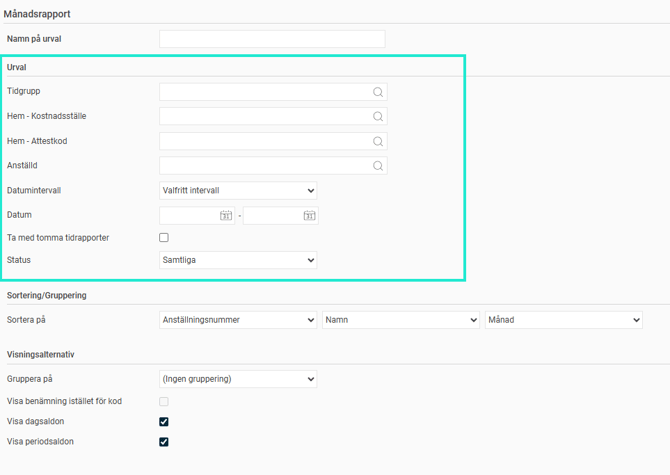Open the Anställd search lookup icon
Screen dimensions: 670x475
coord(378,166)
